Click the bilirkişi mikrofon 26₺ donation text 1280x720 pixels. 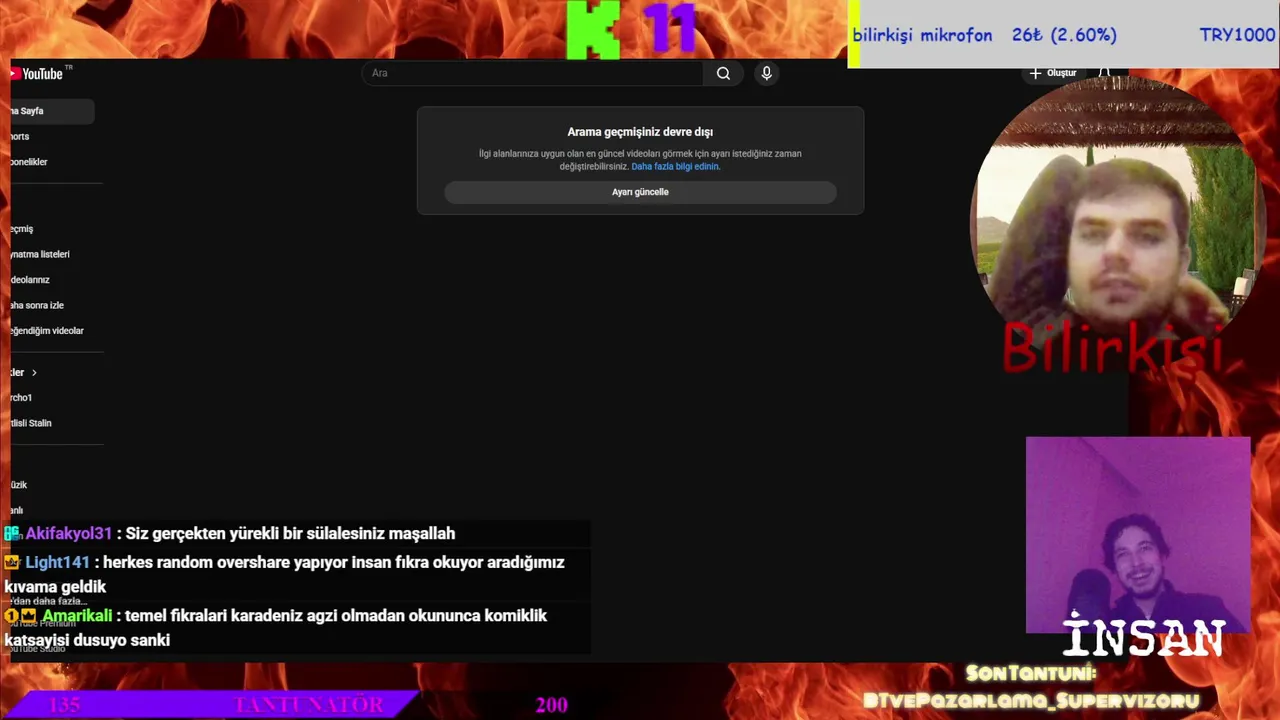coord(984,35)
